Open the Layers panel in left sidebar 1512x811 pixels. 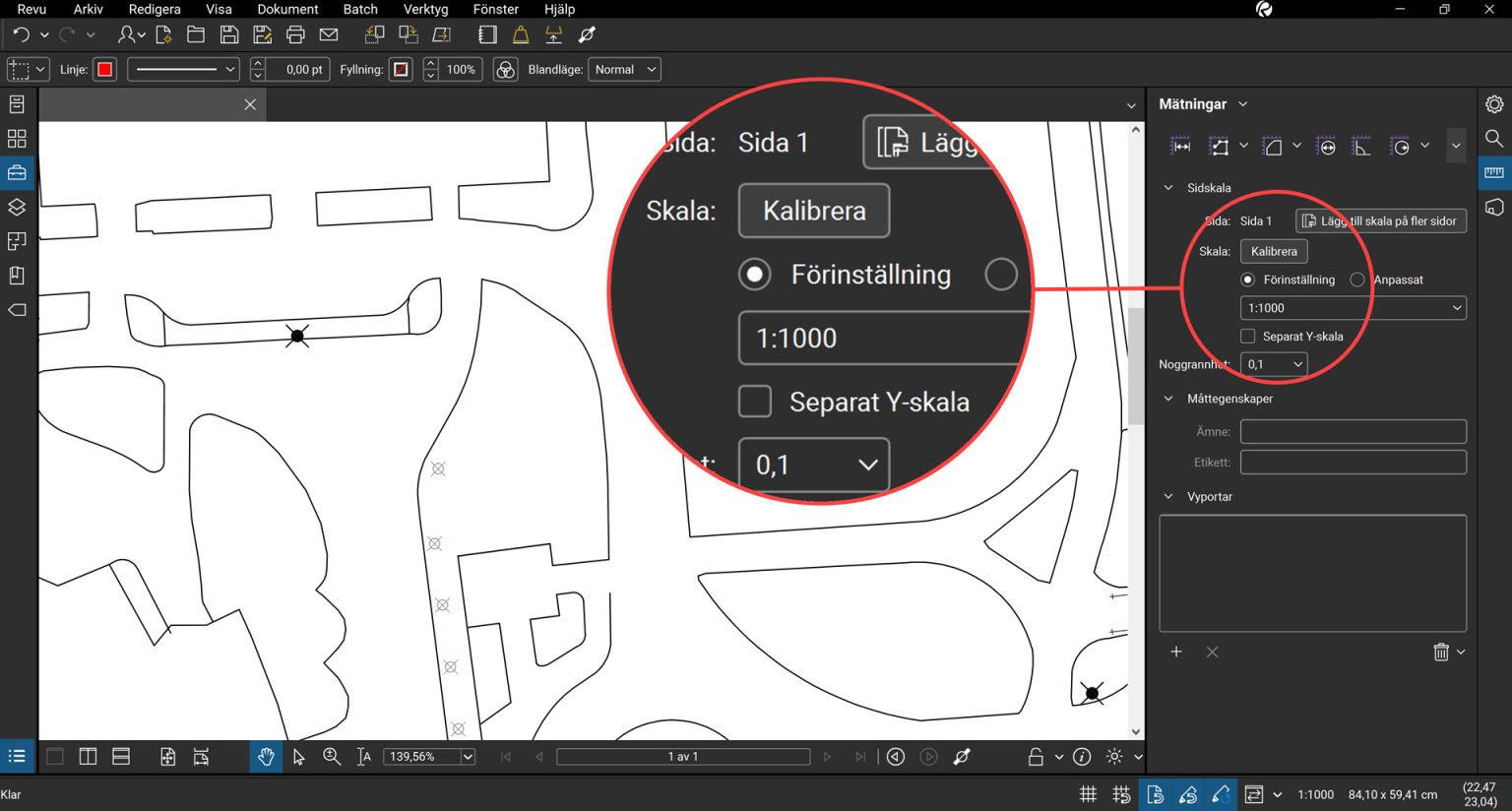[x=17, y=208]
